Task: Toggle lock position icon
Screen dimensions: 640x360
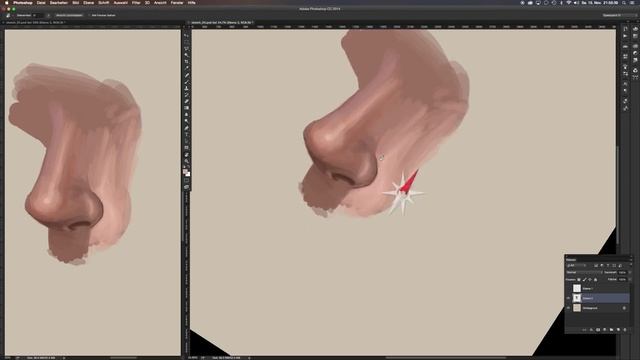Action: (x=590, y=280)
